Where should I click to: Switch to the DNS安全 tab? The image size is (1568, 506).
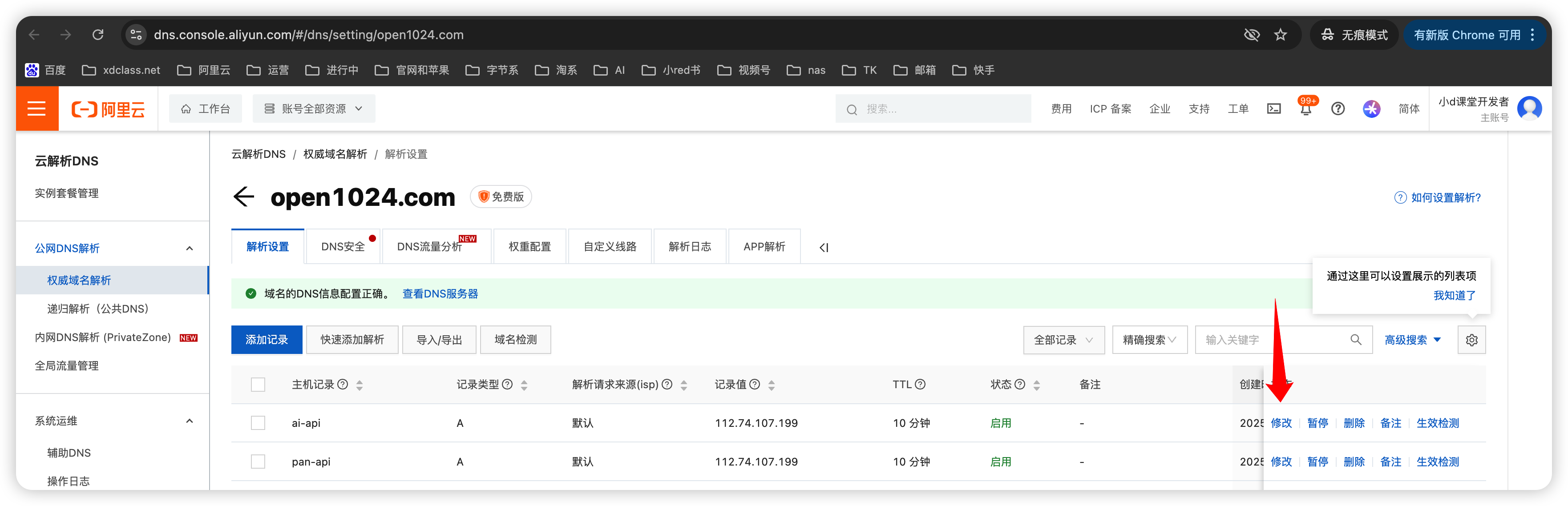(x=343, y=247)
